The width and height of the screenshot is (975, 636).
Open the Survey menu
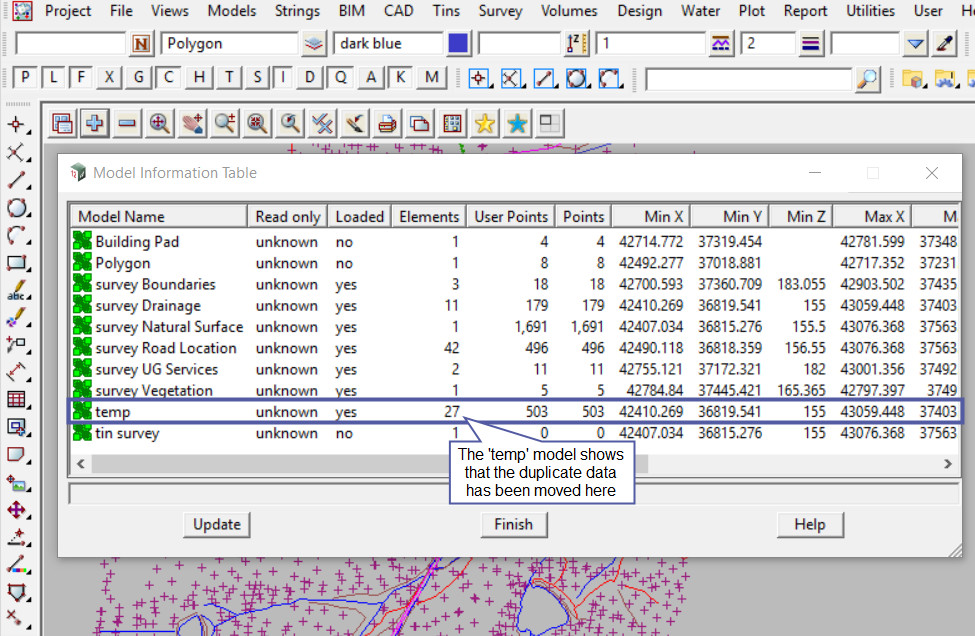pos(500,11)
